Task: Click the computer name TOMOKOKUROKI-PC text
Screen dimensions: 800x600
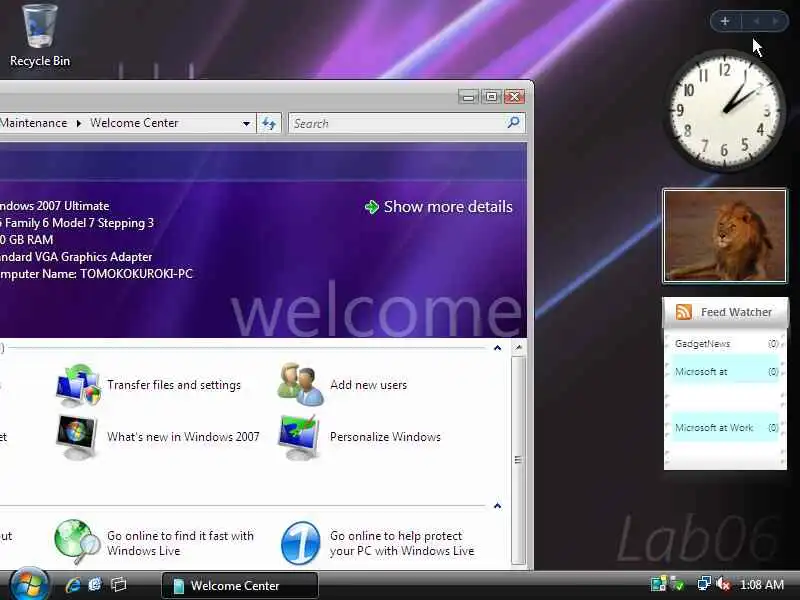Action: [x=136, y=274]
